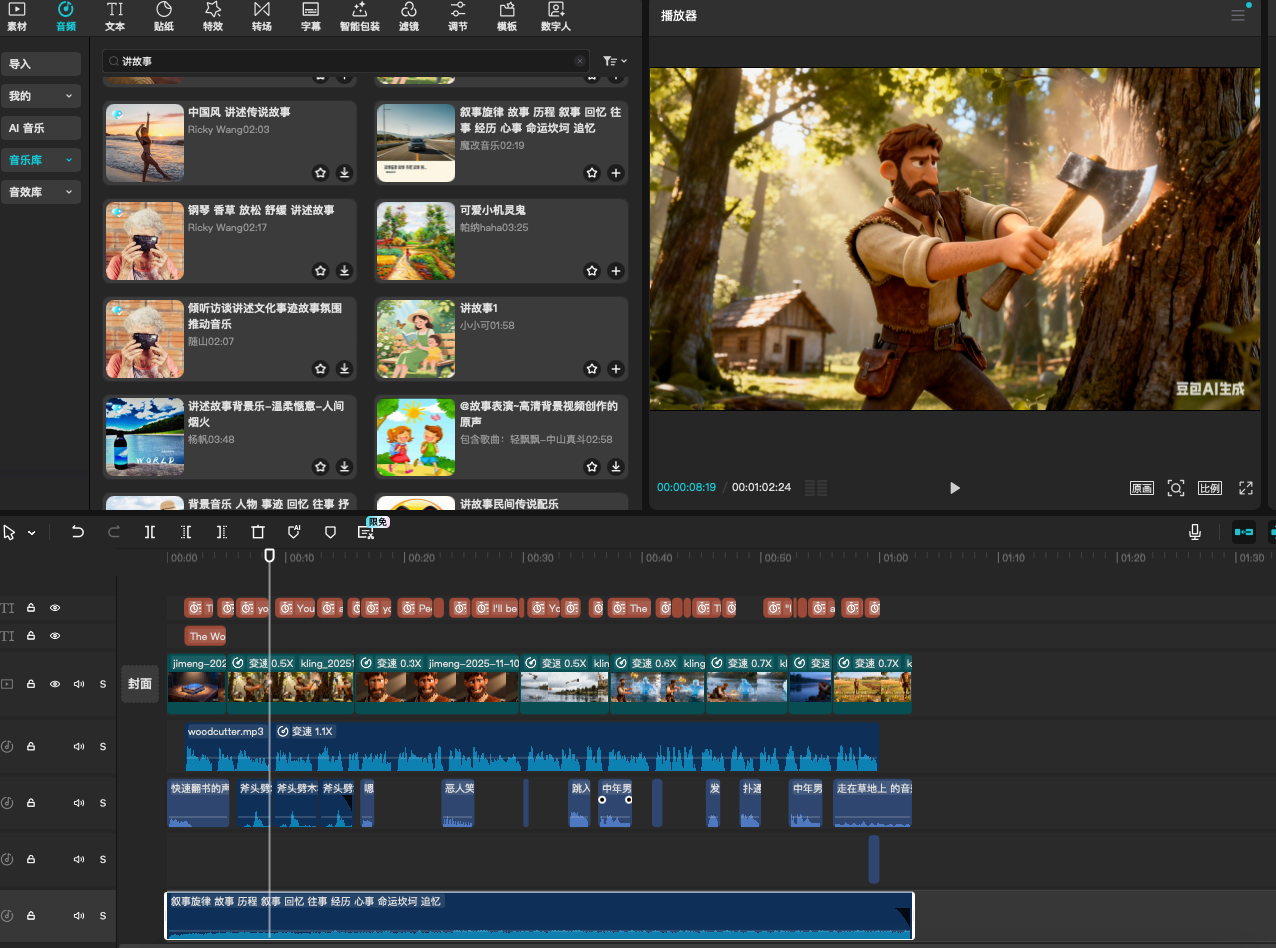1276x948 pixels.
Task: Split the clip at the playhead
Action: click(150, 533)
